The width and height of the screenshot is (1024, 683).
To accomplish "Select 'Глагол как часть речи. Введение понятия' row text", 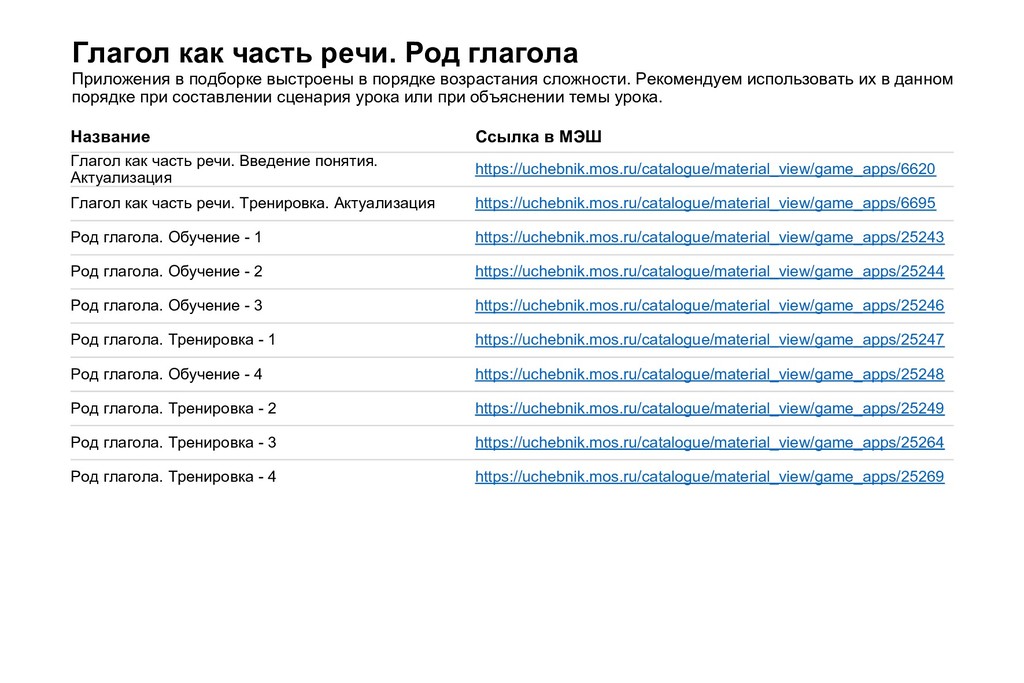I will [x=224, y=169].
